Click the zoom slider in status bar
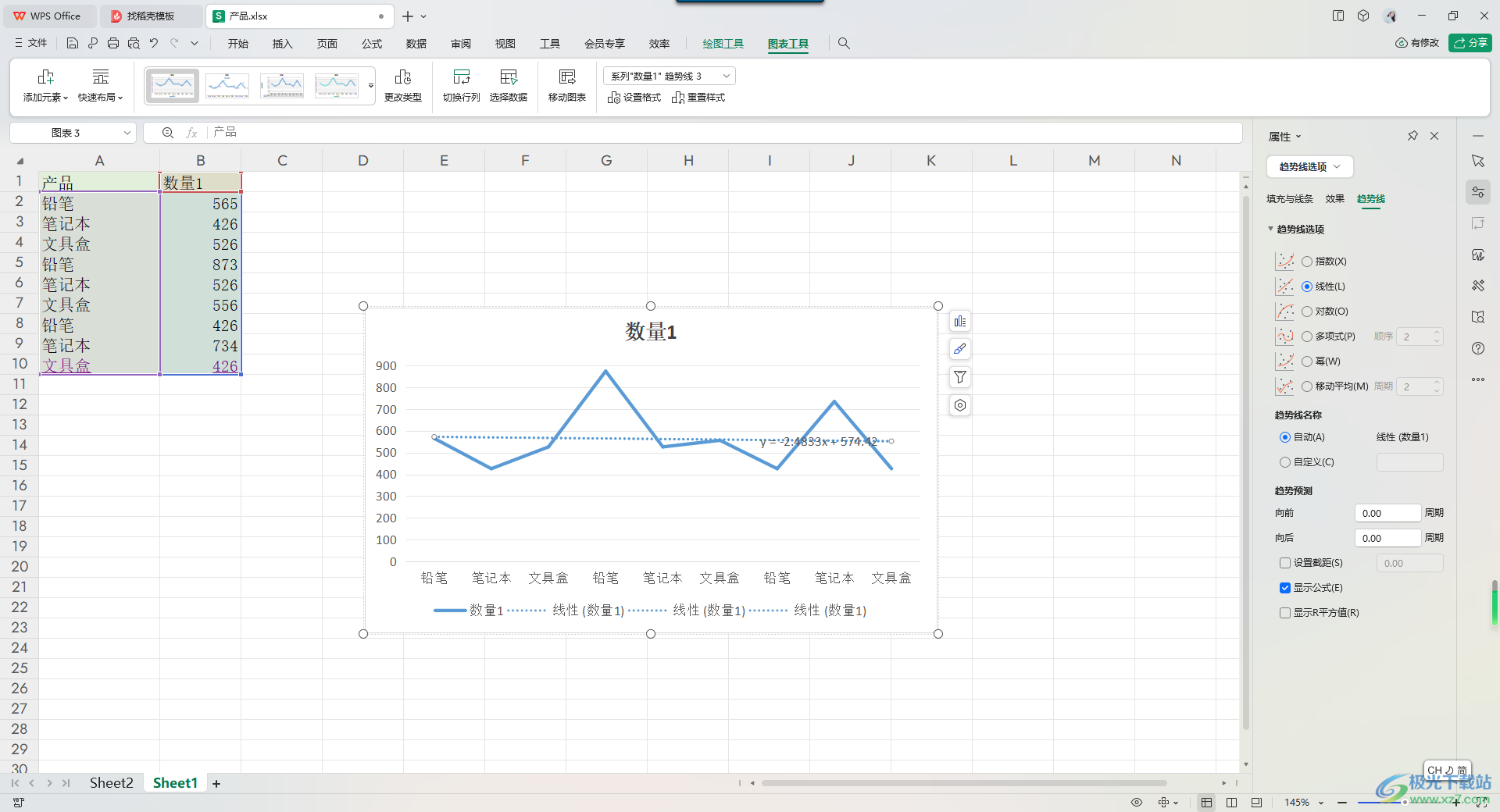 pyautogui.click(x=1406, y=803)
